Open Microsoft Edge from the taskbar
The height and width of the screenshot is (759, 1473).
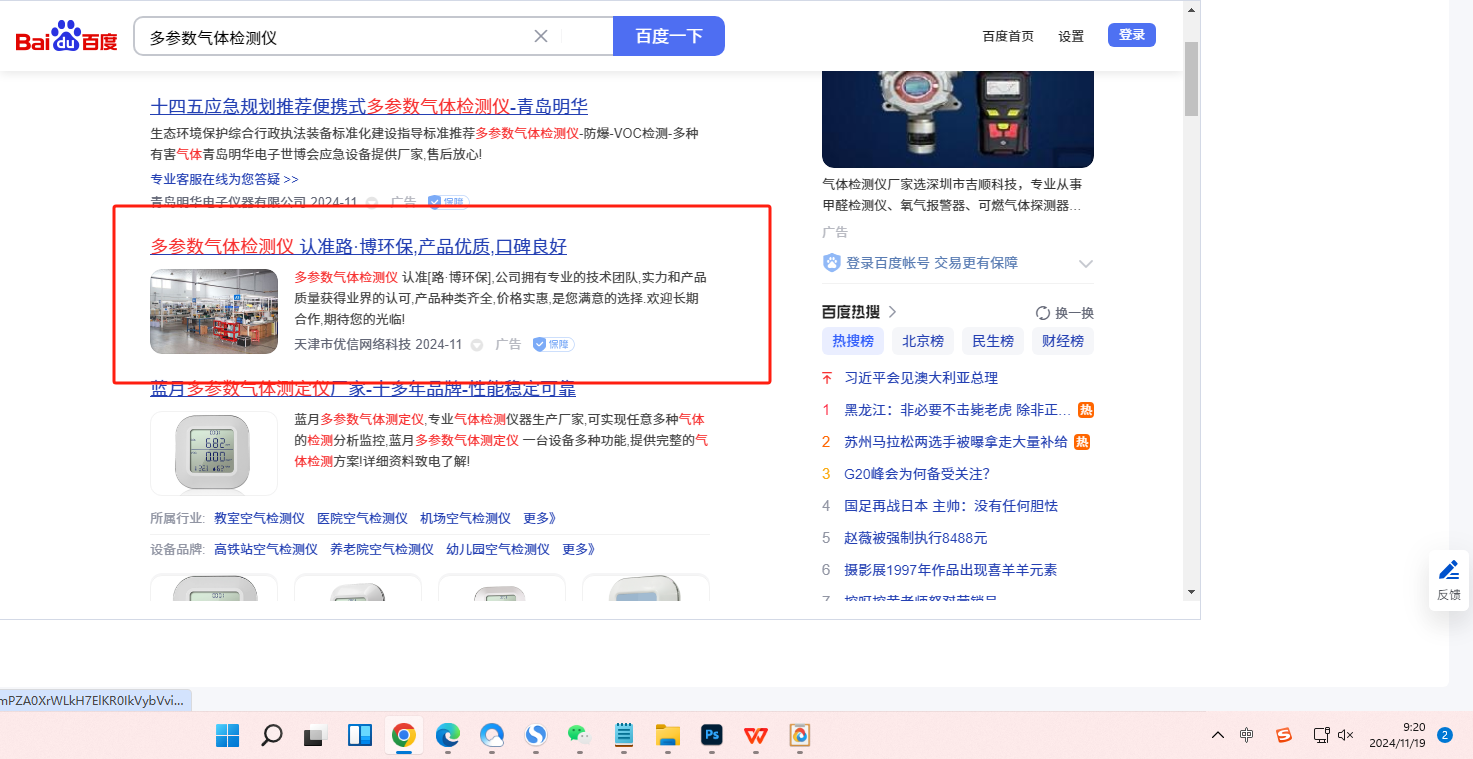coord(448,736)
